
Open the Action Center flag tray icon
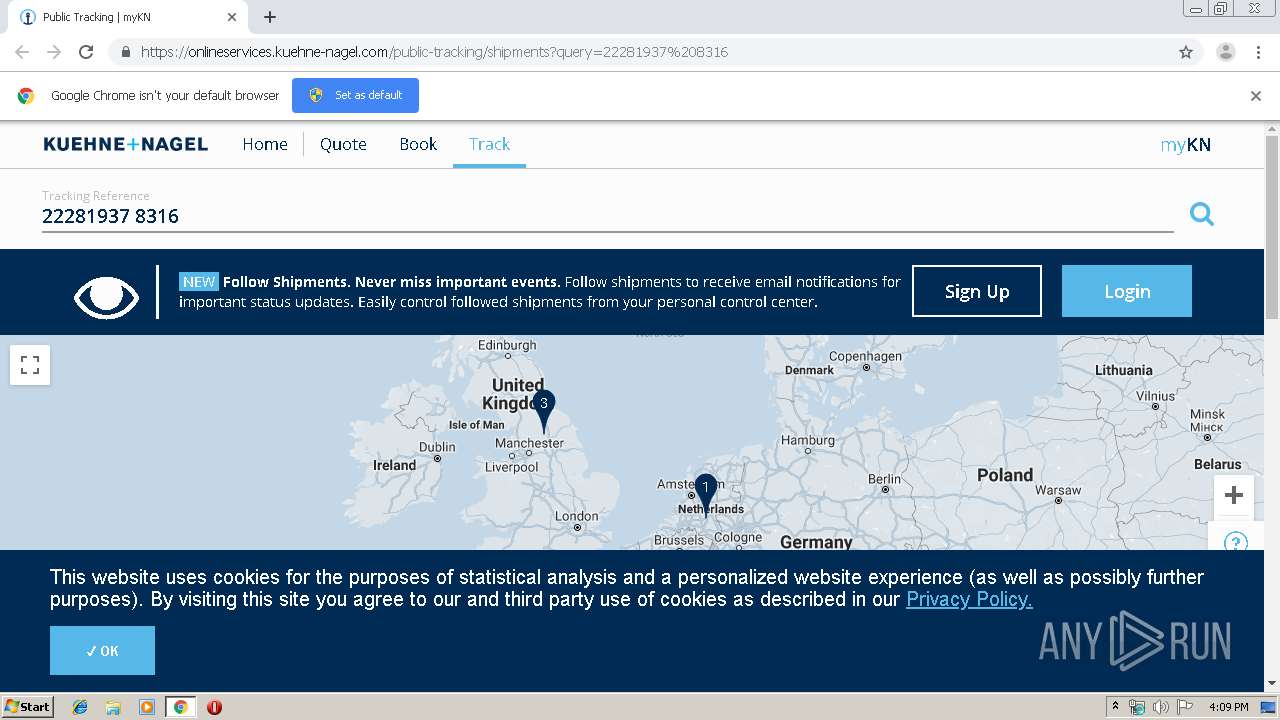tap(1184, 707)
